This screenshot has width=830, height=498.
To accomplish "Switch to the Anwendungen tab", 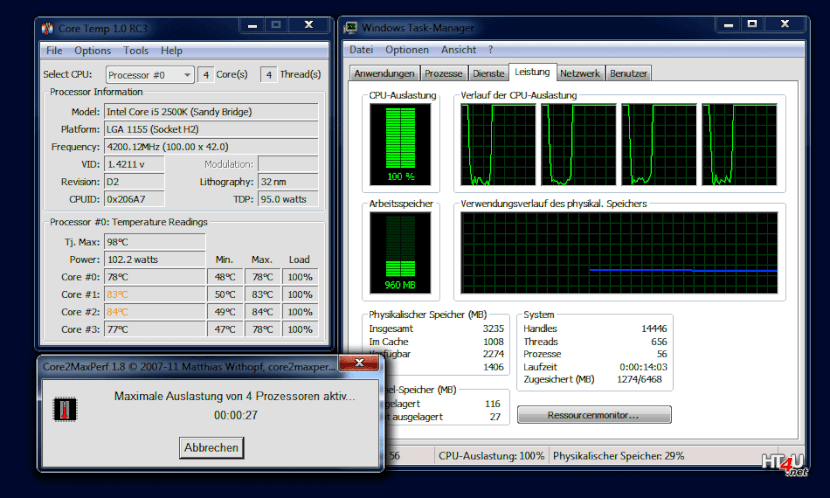I will tap(384, 73).
